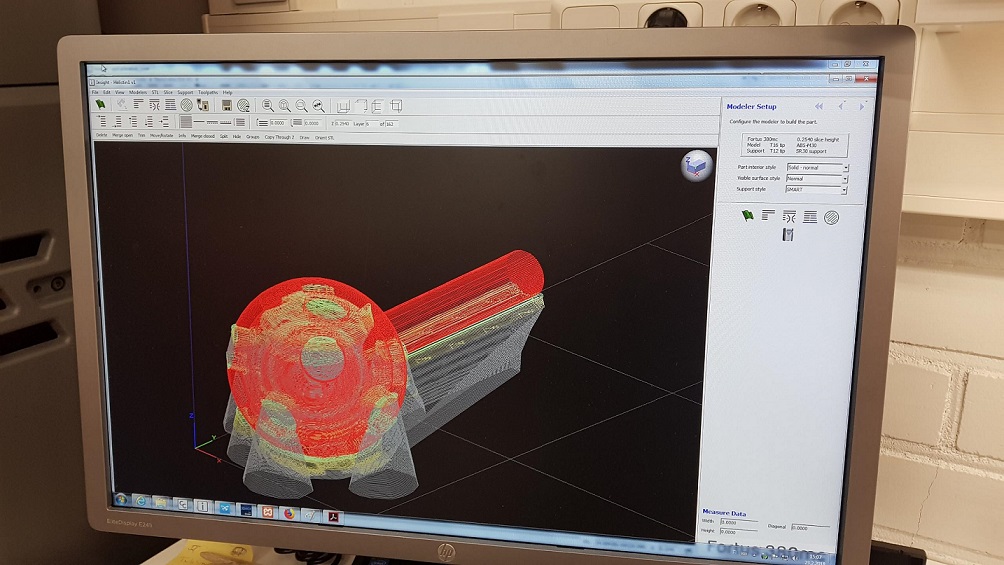1004x565 pixels.
Task: Go to next step arrow in Modeler Setup header
Action: click(x=862, y=107)
